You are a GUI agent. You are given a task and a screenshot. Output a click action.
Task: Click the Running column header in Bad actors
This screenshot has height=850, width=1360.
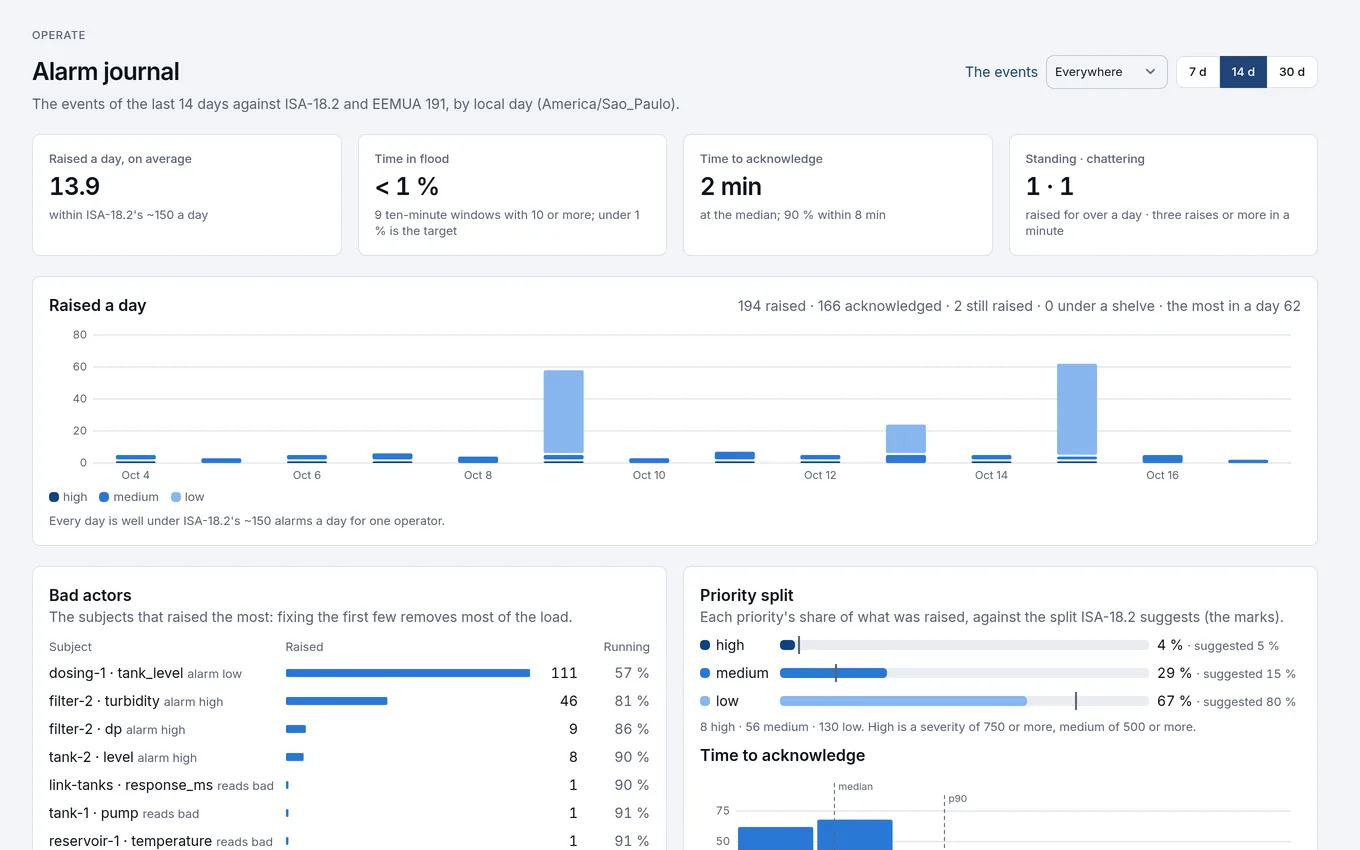tap(627, 647)
